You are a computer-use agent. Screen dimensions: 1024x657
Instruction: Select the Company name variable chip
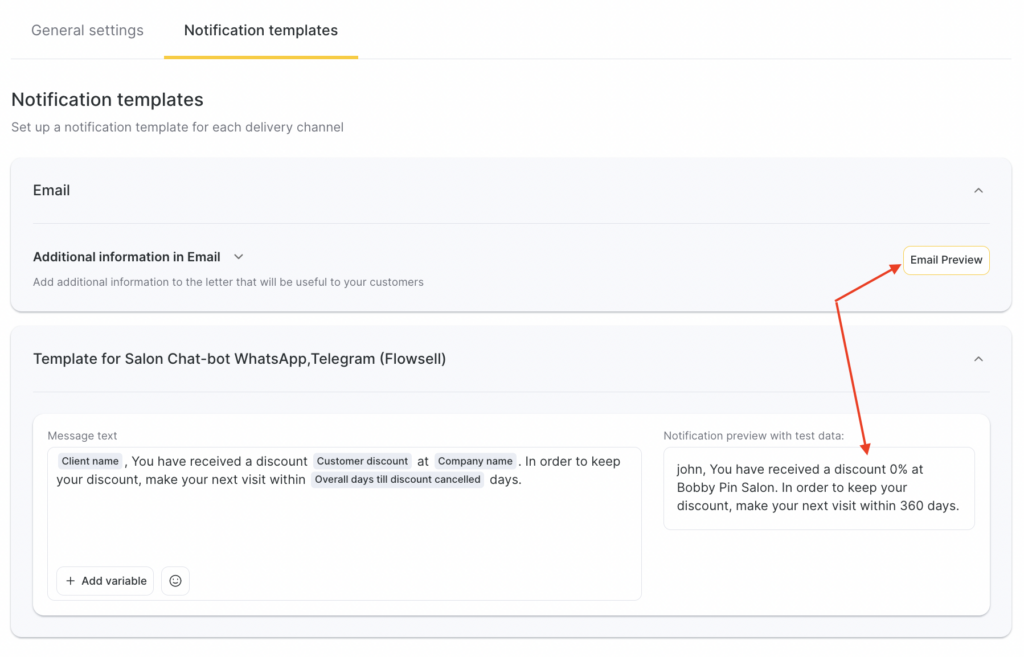475,461
